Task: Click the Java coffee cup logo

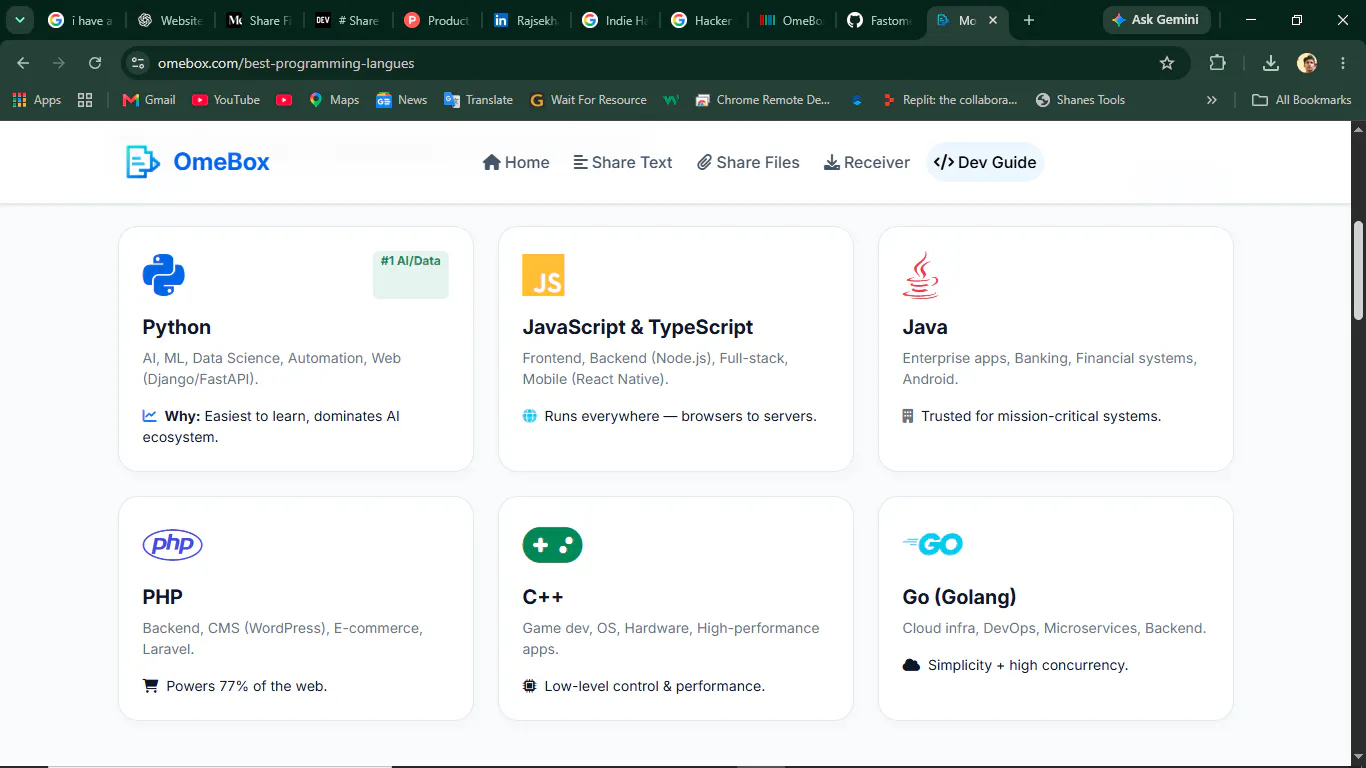Action: [921, 275]
